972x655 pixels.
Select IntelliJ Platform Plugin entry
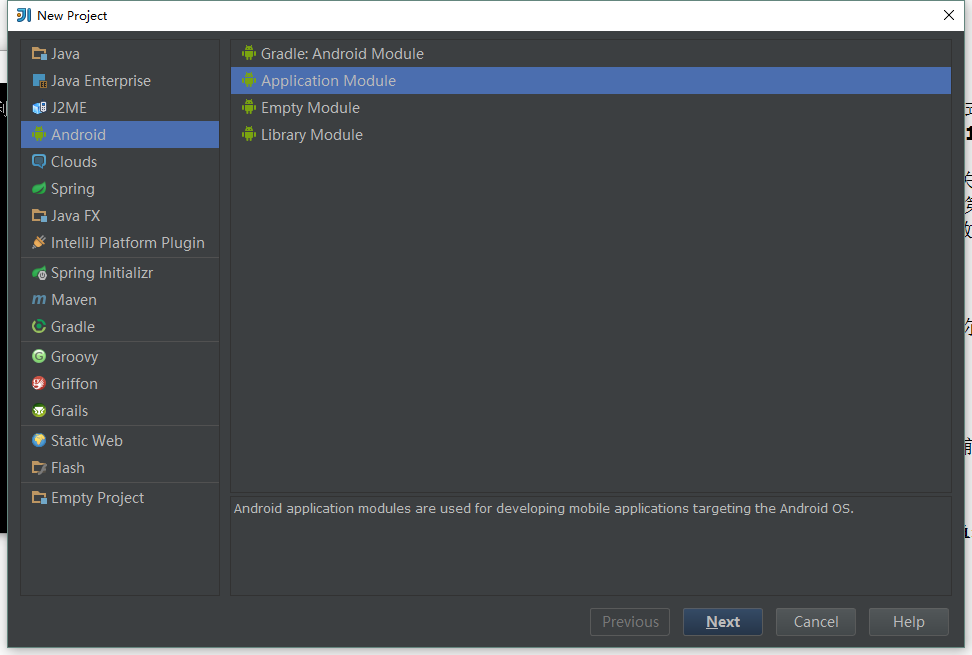(x=120, y=242)
